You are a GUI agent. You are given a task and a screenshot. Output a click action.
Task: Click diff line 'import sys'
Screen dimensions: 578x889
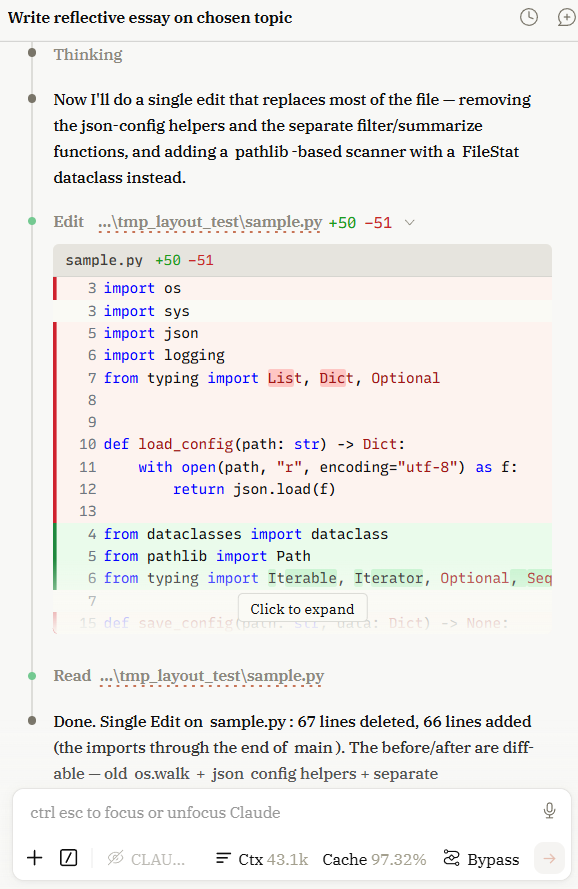coord(302,311)
